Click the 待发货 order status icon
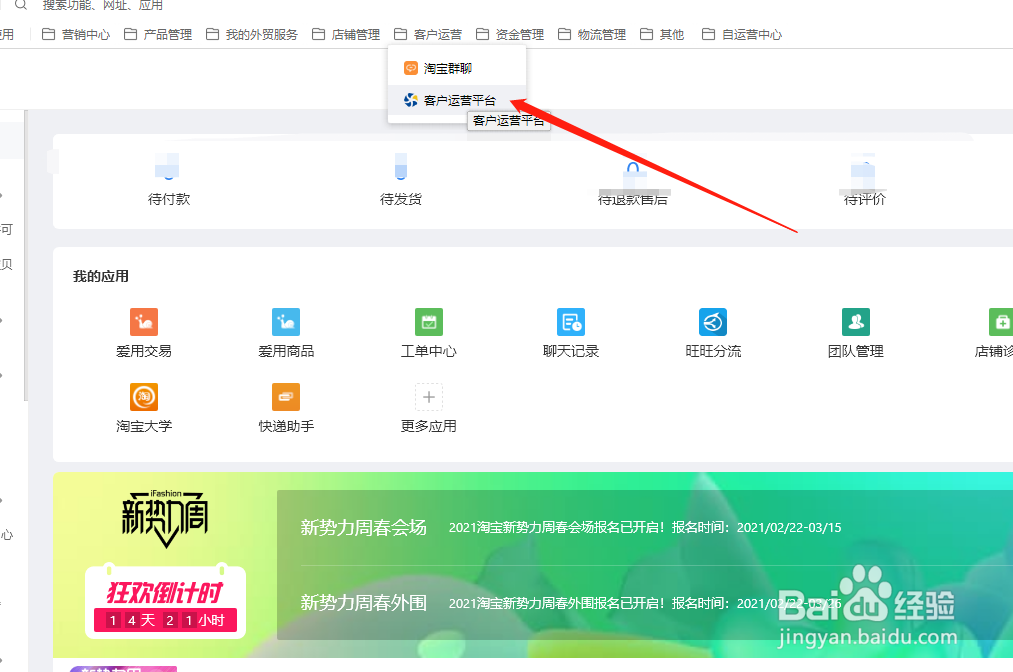The width and height of the screenshot is (1013, 672). pos(401,166)
